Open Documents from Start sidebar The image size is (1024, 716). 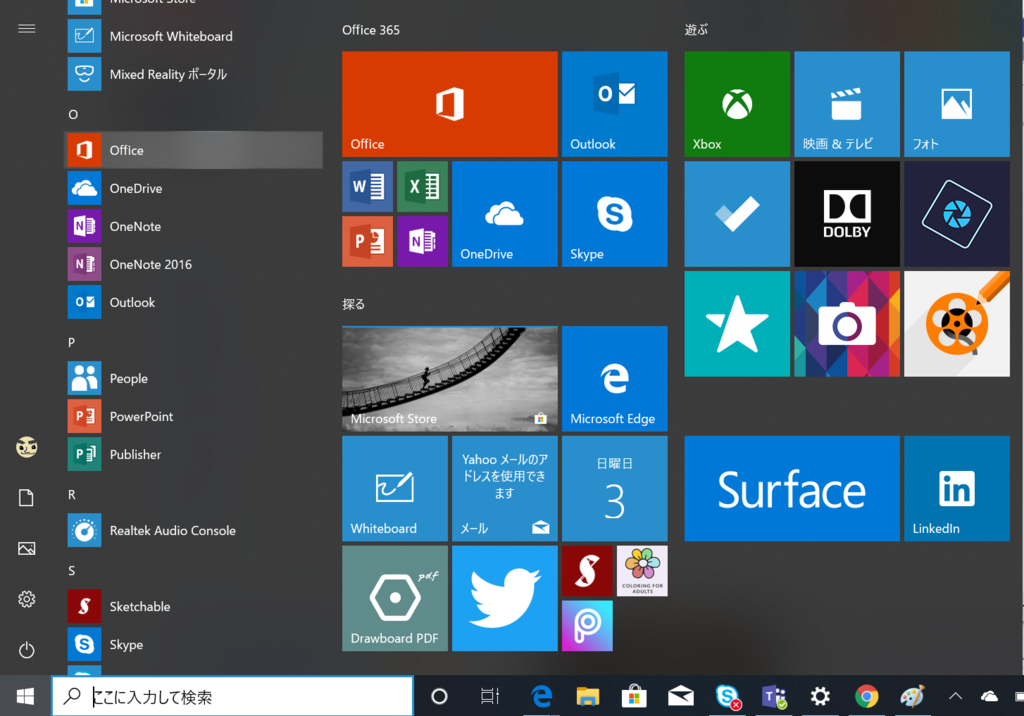pos(26,497)
